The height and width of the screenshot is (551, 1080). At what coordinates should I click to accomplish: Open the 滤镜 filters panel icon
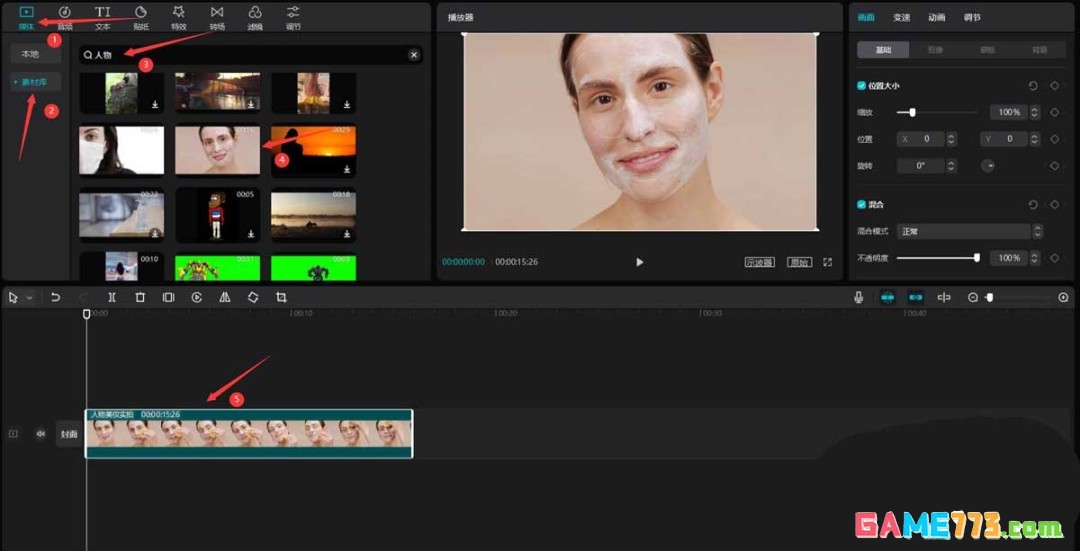pos(255,16)
